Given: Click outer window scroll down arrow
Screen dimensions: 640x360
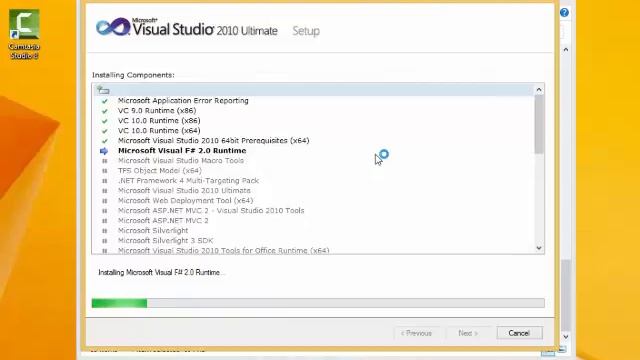Looking at the screenshot, I should (x=566, y=337).
